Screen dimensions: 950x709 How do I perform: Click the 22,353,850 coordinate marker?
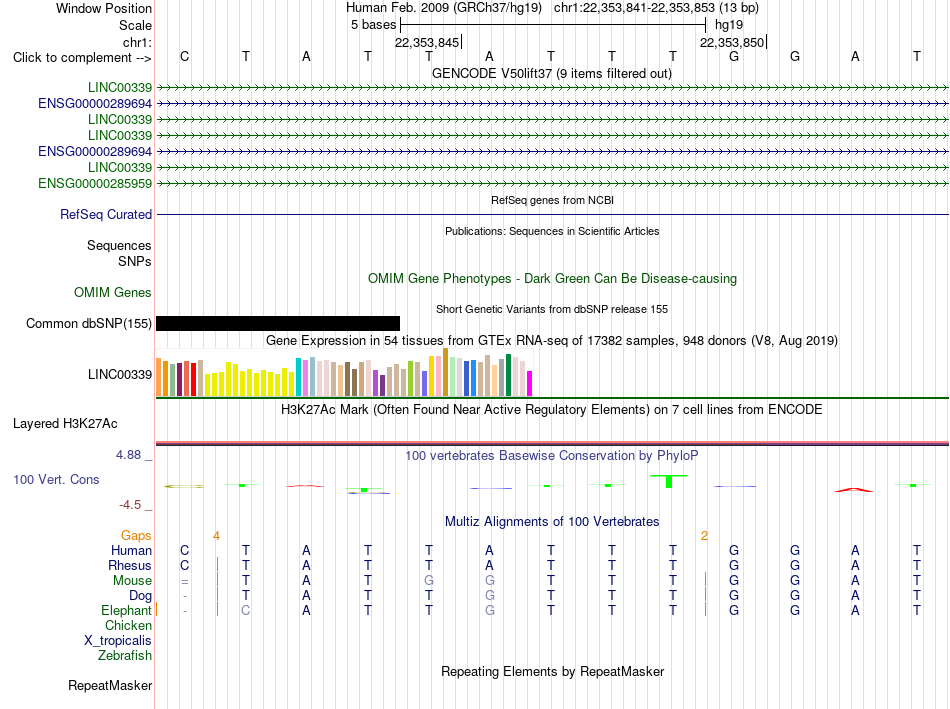tap(732, 42)
